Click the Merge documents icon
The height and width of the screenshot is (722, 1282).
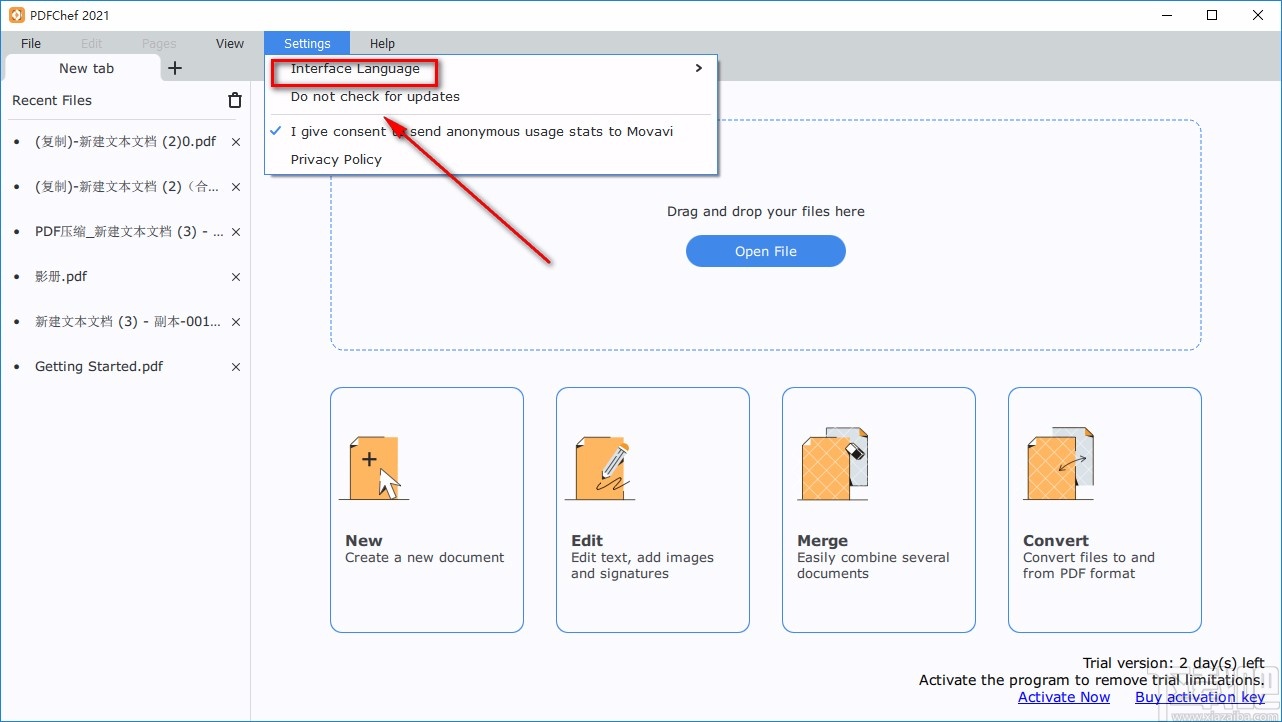833,464
